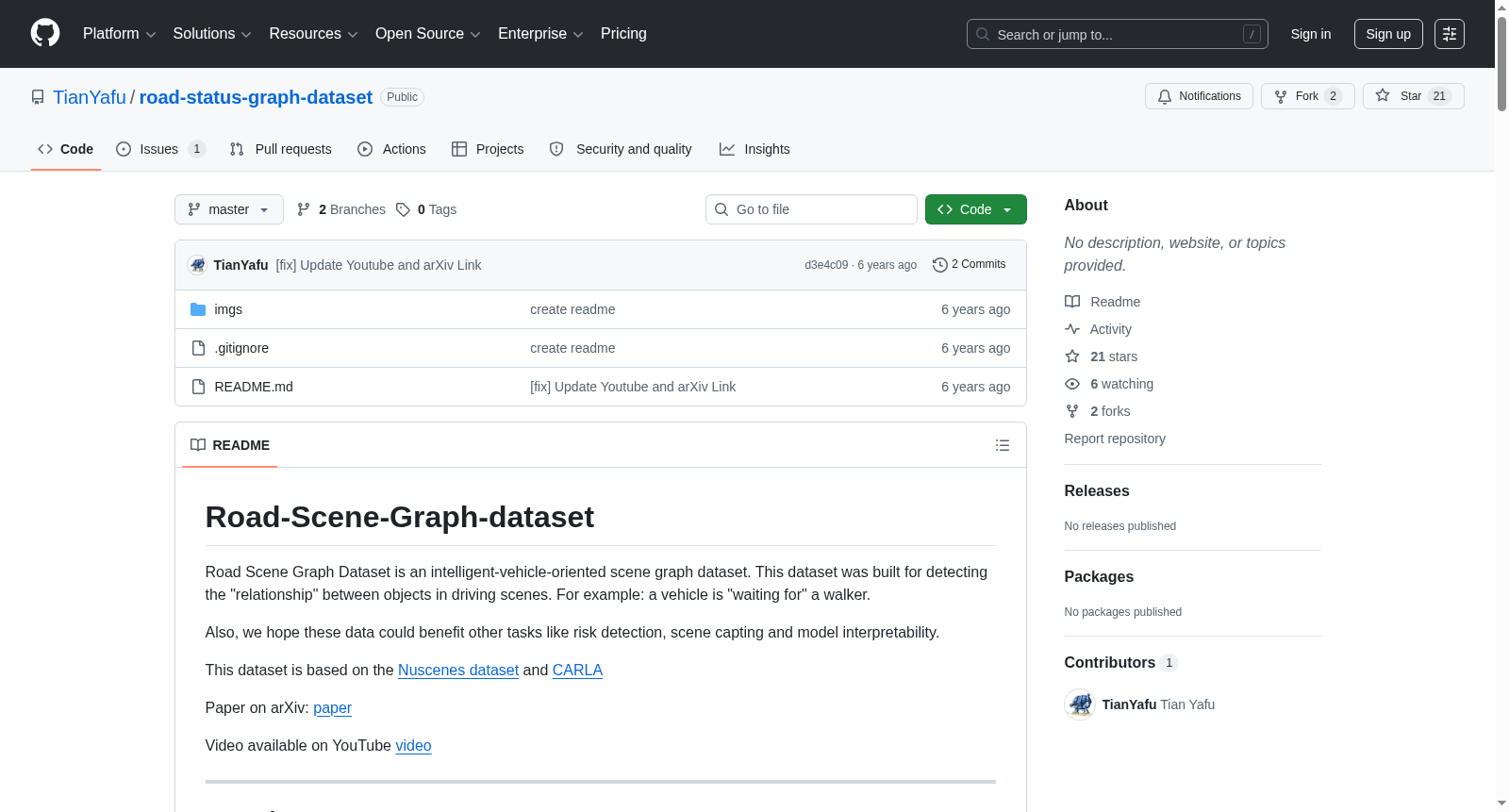Screen dimensions: 1509x812
Task: Open the Nuscenes dataset link
Action: click(458, 670)
